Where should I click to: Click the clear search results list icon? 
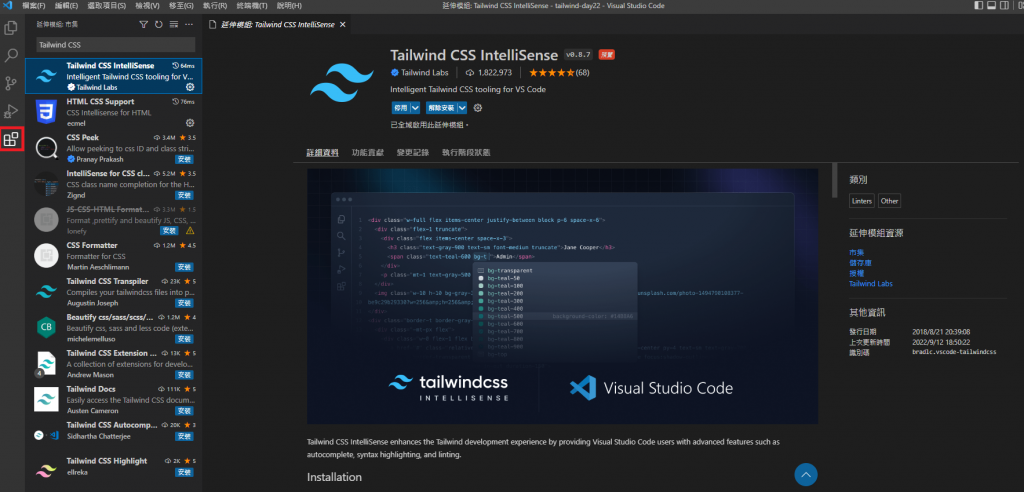coord(174,24)
